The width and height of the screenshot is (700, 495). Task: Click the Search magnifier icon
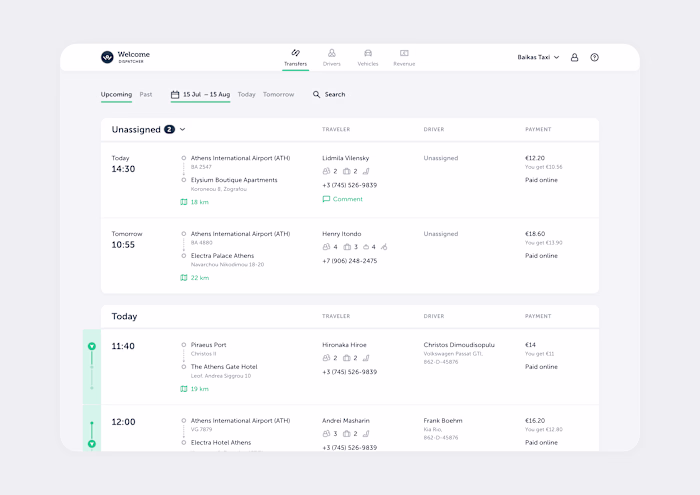click(x=317, y=95)
